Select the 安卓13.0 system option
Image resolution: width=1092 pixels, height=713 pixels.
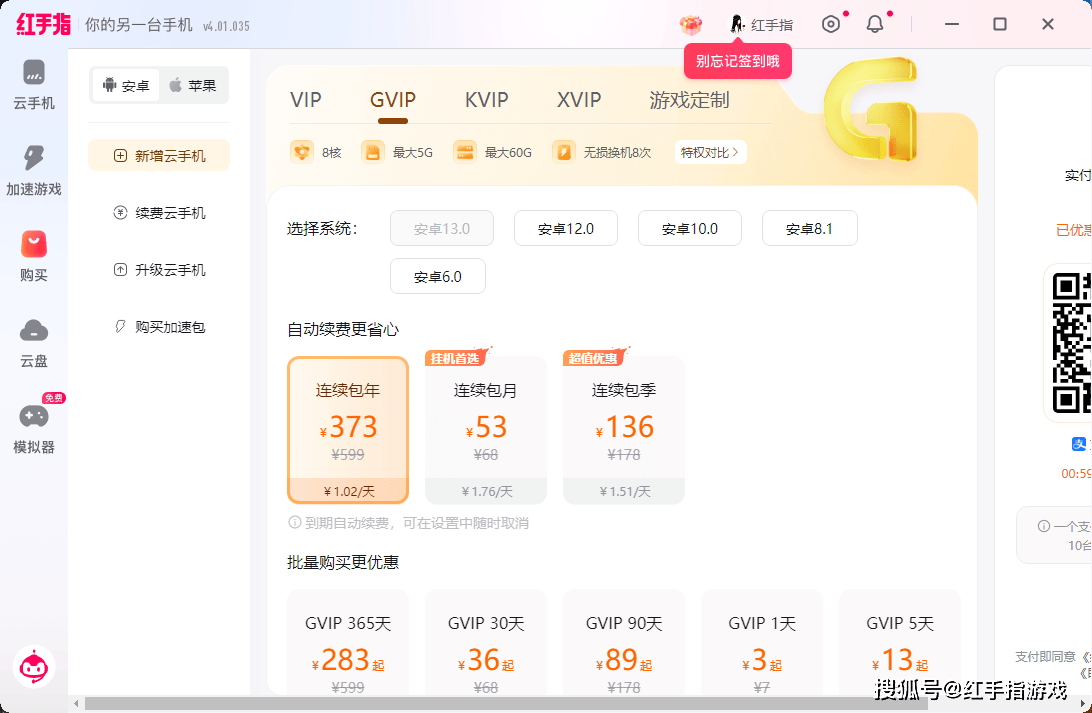[442, 228]
